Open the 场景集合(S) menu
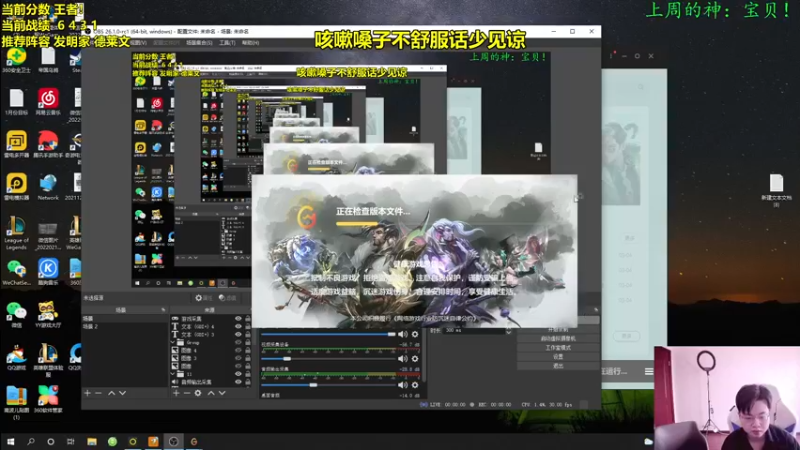 pyautogui.click(x=199, y=43)
